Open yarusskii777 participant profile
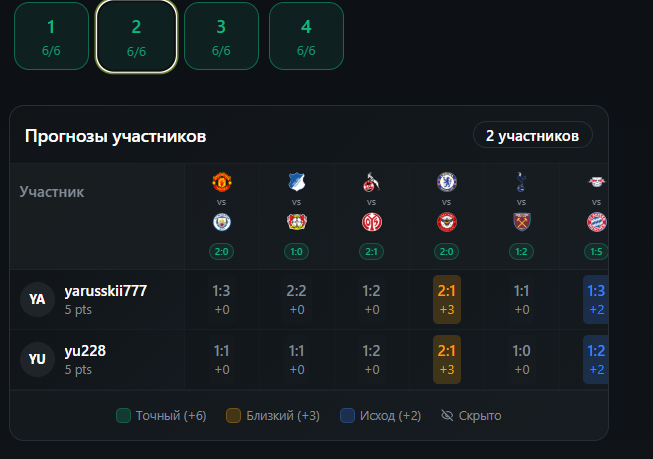Screen dimensions: 653x459 click(105, 291)
